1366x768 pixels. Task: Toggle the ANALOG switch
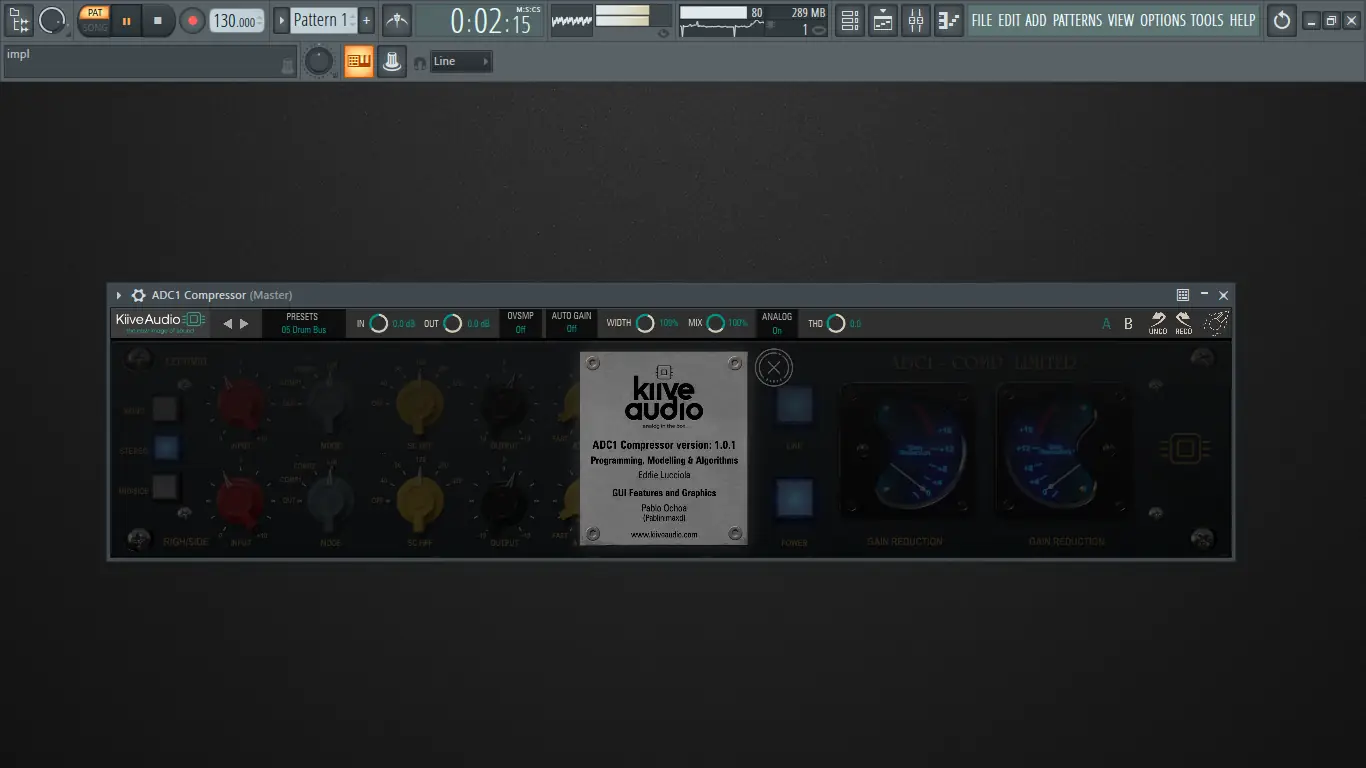click(x=777, y=323)
